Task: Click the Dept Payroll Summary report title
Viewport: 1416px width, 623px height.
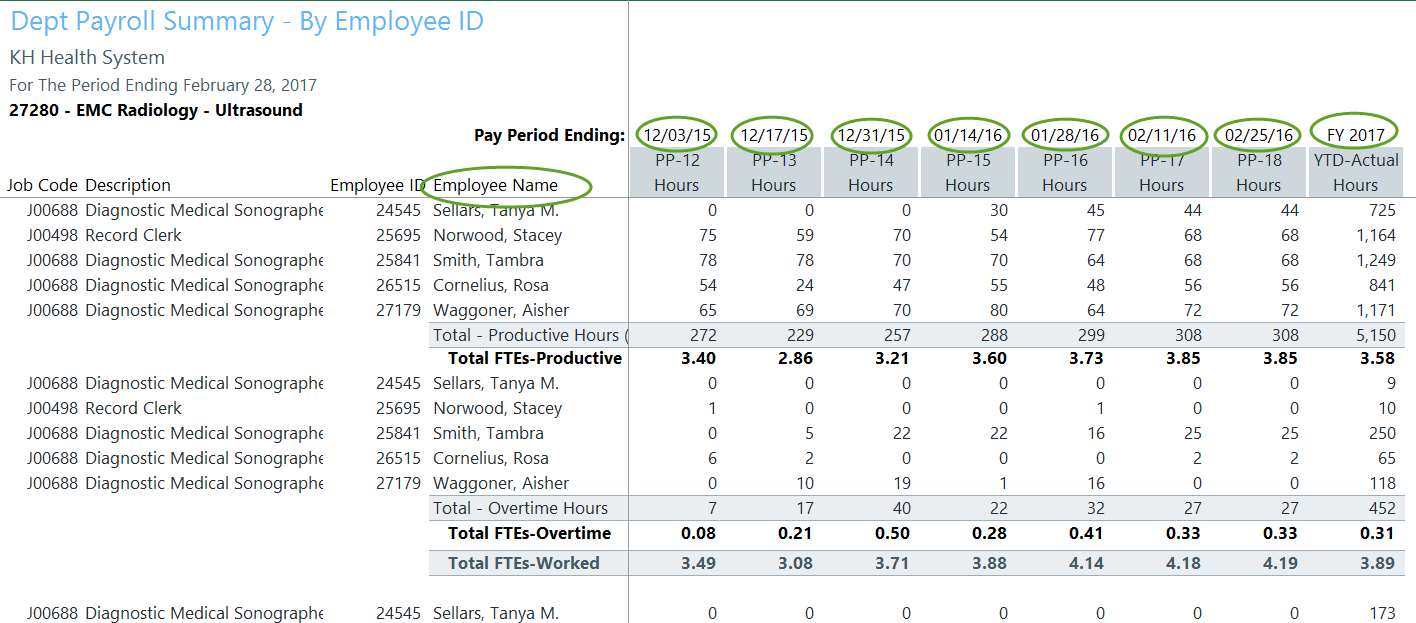Action: pos(247,22)
